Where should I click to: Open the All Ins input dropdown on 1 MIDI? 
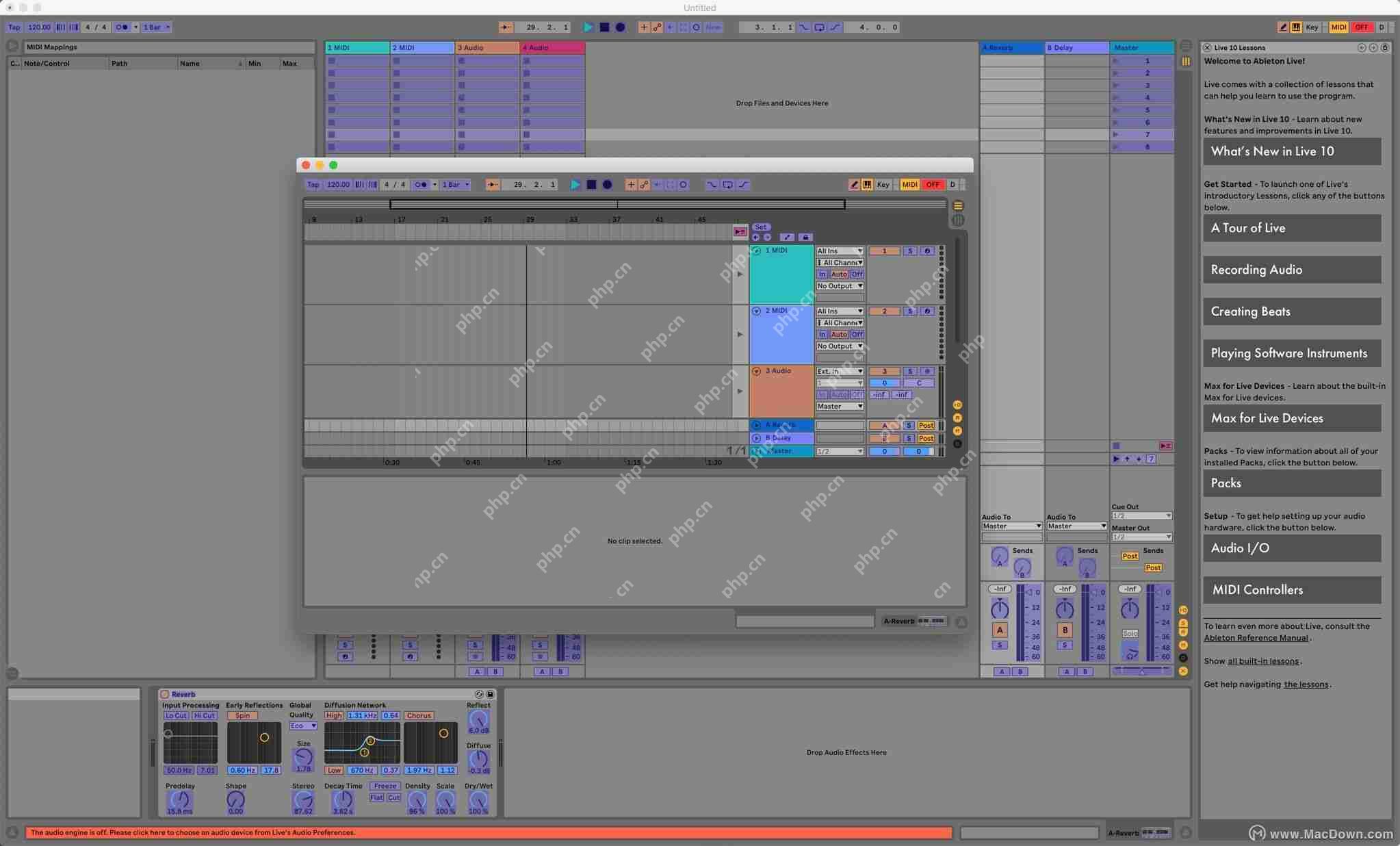tap(839, 251)
